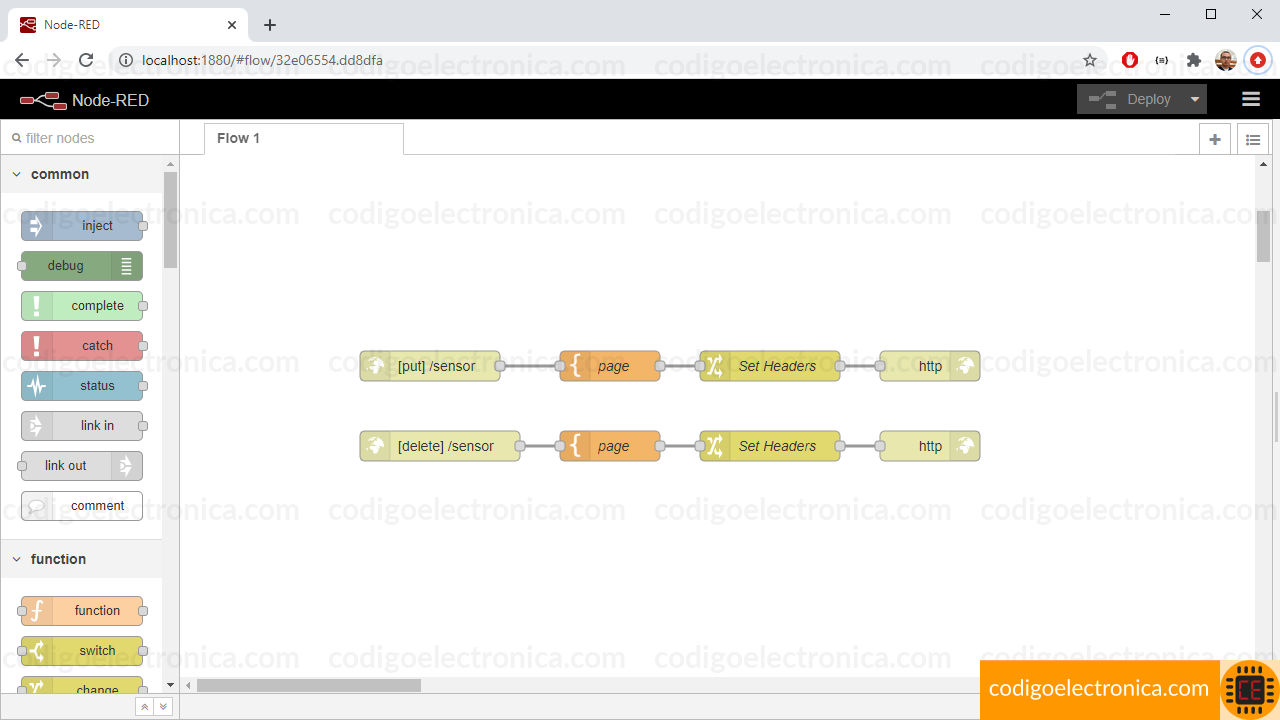This screenshot has height=720, width=1280.
Task: Open the list of flows button
Action: pyautogui.click(x=1253, y=140)
